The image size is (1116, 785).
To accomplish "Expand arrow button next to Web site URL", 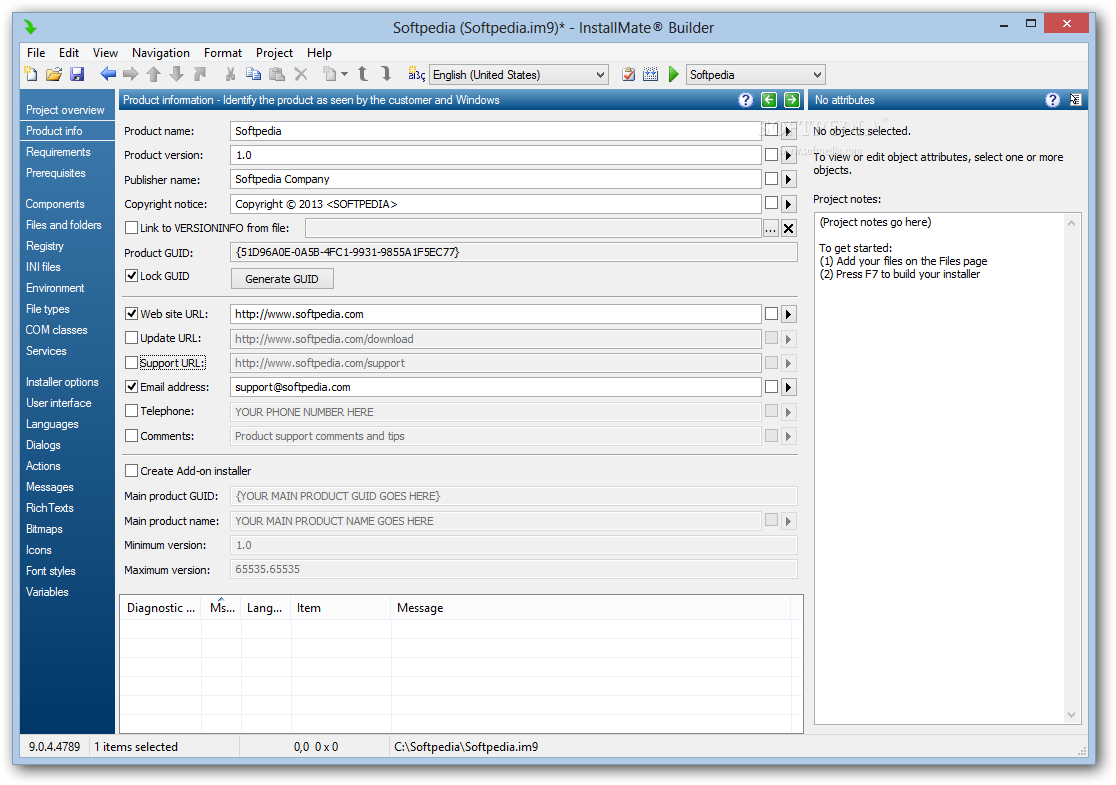I will (x=789, y=314).
